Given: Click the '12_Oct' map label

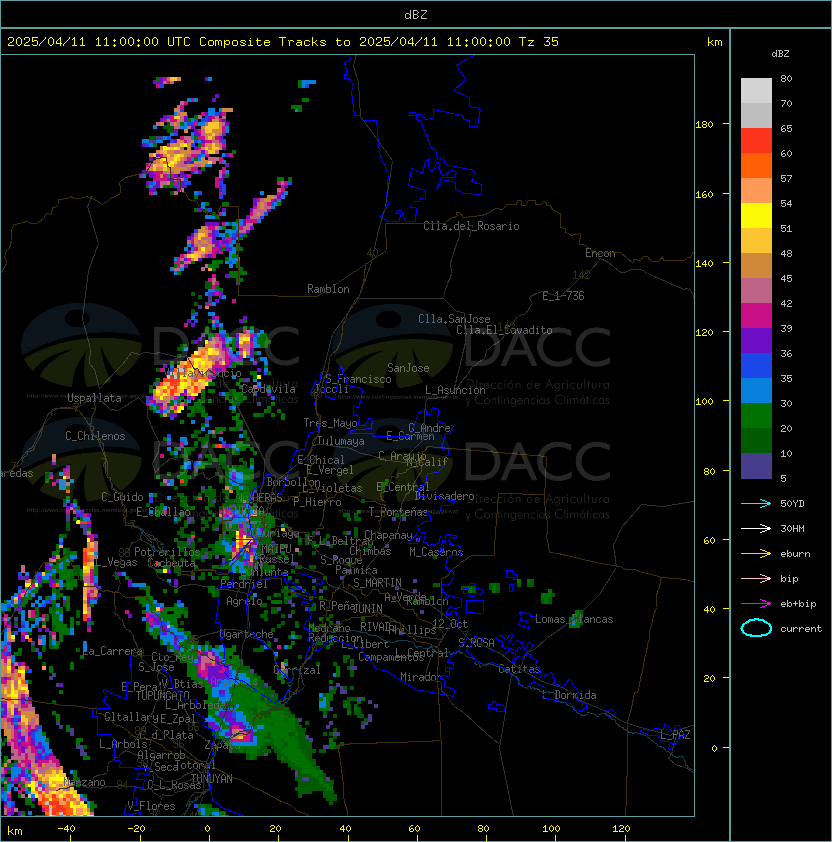Looking at the screenshot, I should coord(450,624).
